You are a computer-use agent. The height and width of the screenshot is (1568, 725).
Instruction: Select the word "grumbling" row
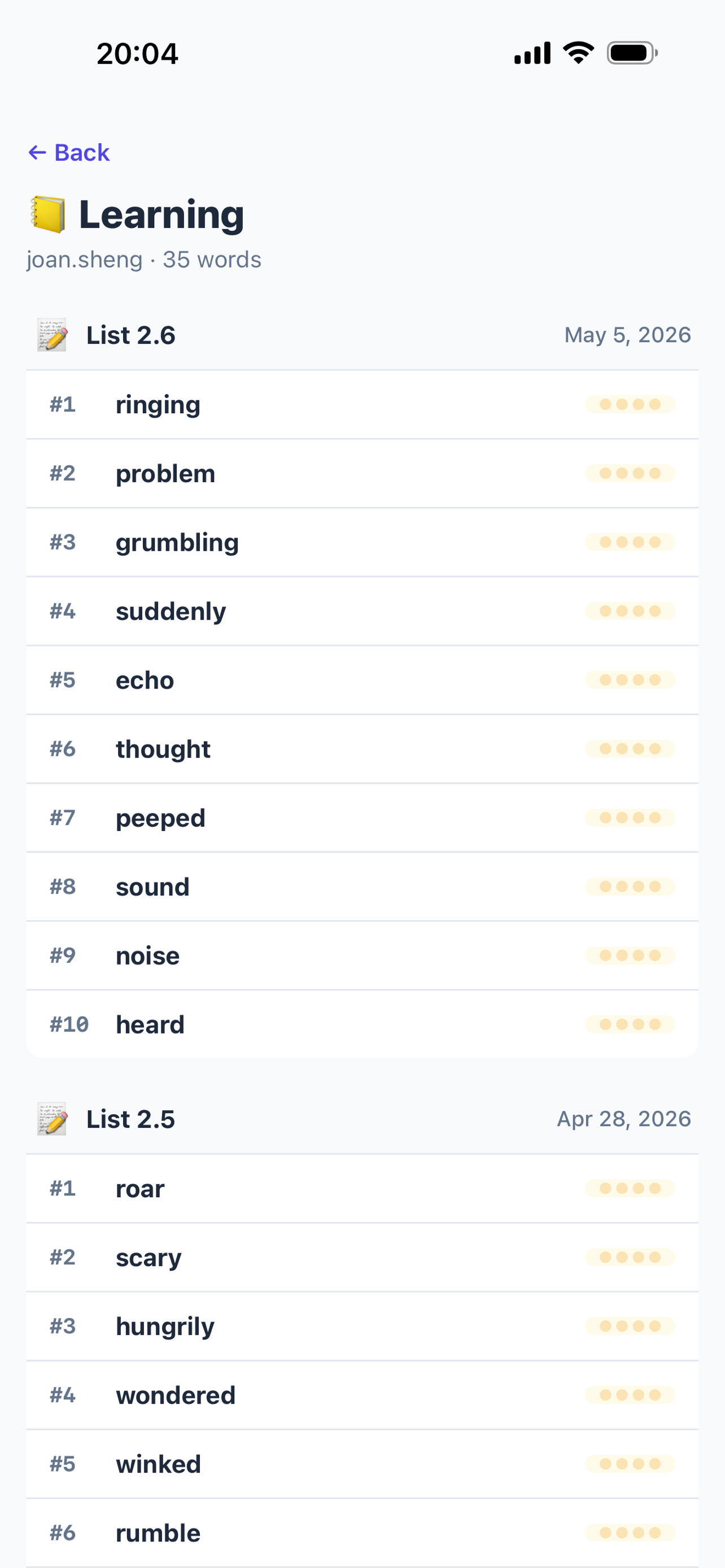362,542
